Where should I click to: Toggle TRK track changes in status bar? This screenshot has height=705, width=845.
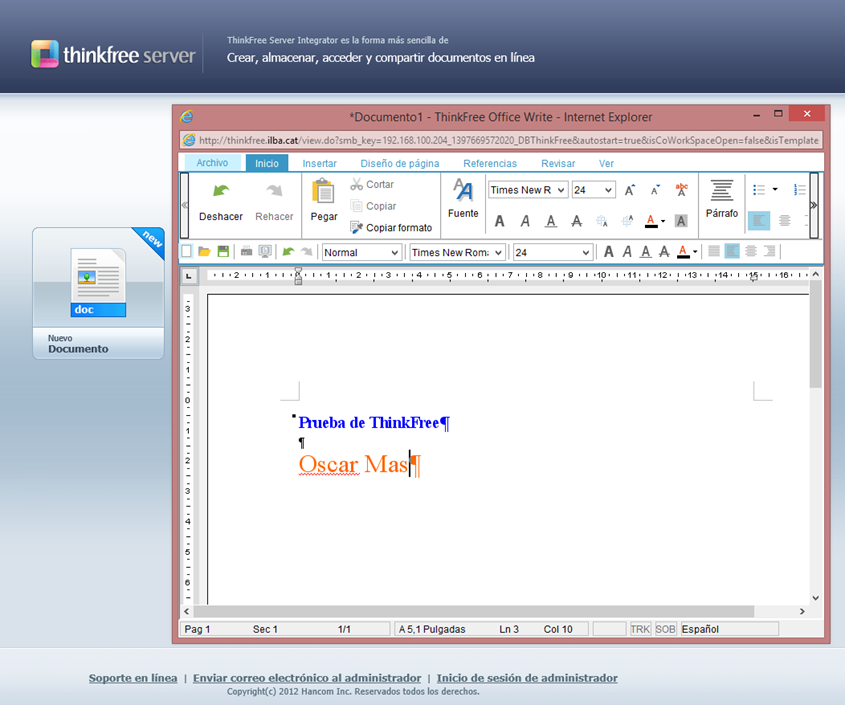click(x=640, y=629)
